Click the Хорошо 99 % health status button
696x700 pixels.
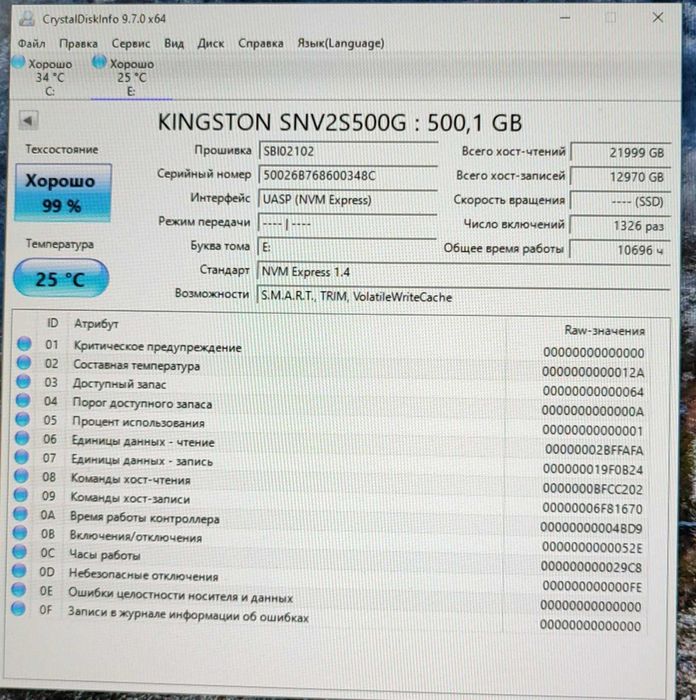(63, 193)
